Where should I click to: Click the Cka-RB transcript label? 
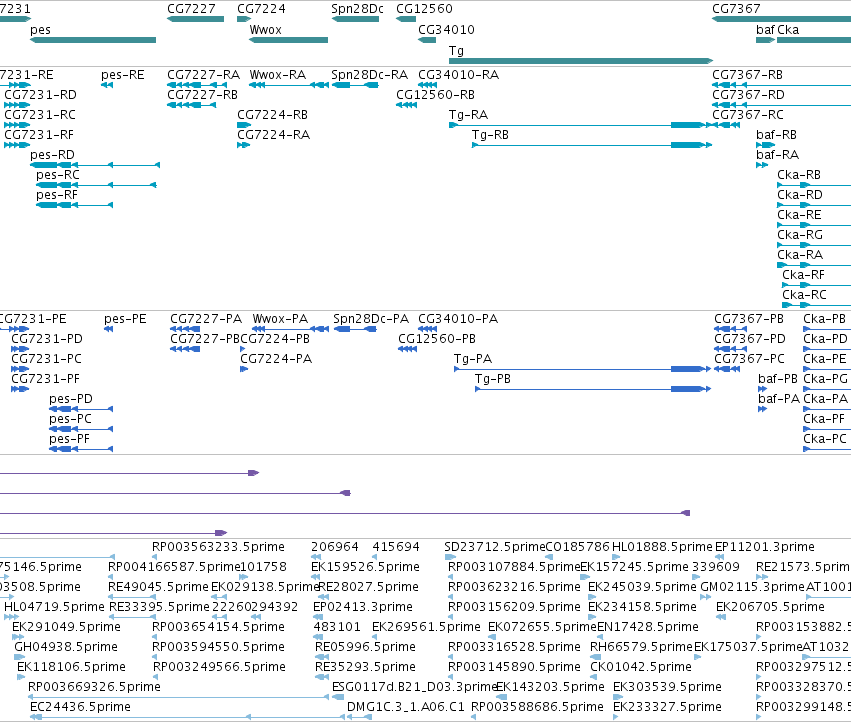(799, 175)
